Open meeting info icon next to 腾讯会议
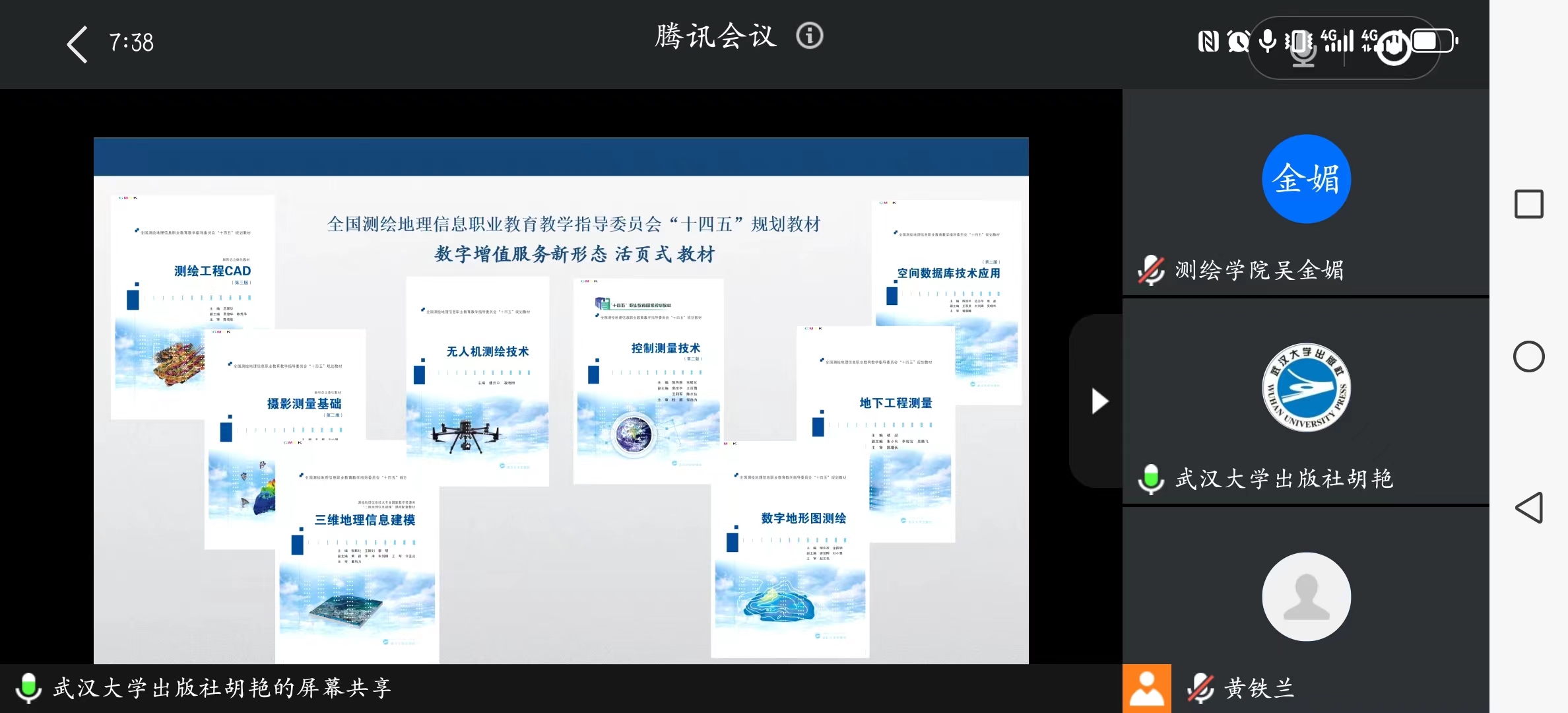This screenshot has width=1568, height=713. [809, 36]
